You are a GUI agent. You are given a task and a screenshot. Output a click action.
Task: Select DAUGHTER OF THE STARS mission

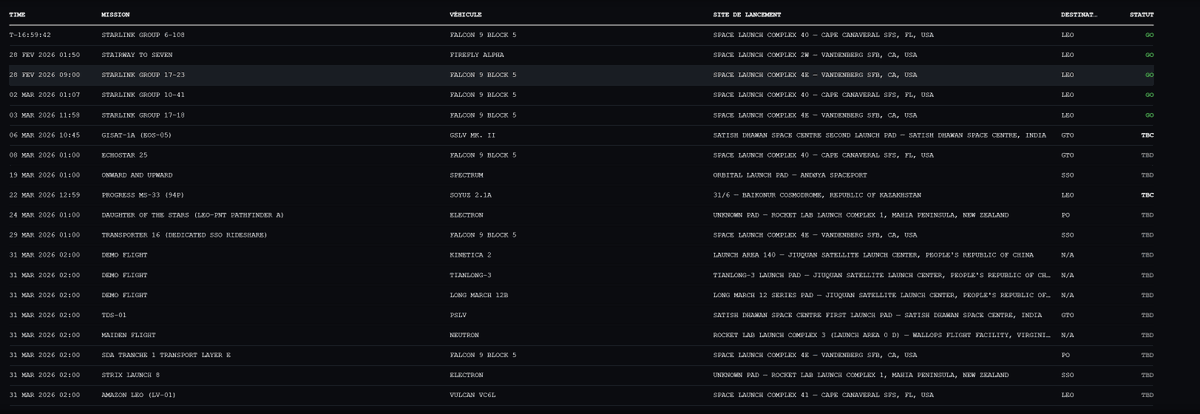click(192, 215)
